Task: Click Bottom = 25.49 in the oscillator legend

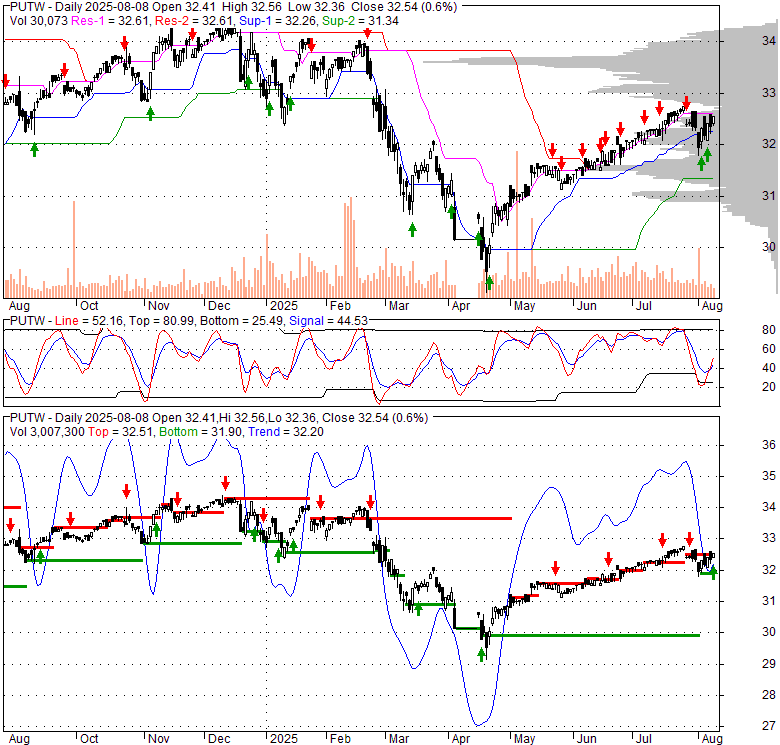Action: tap(242, 321)
